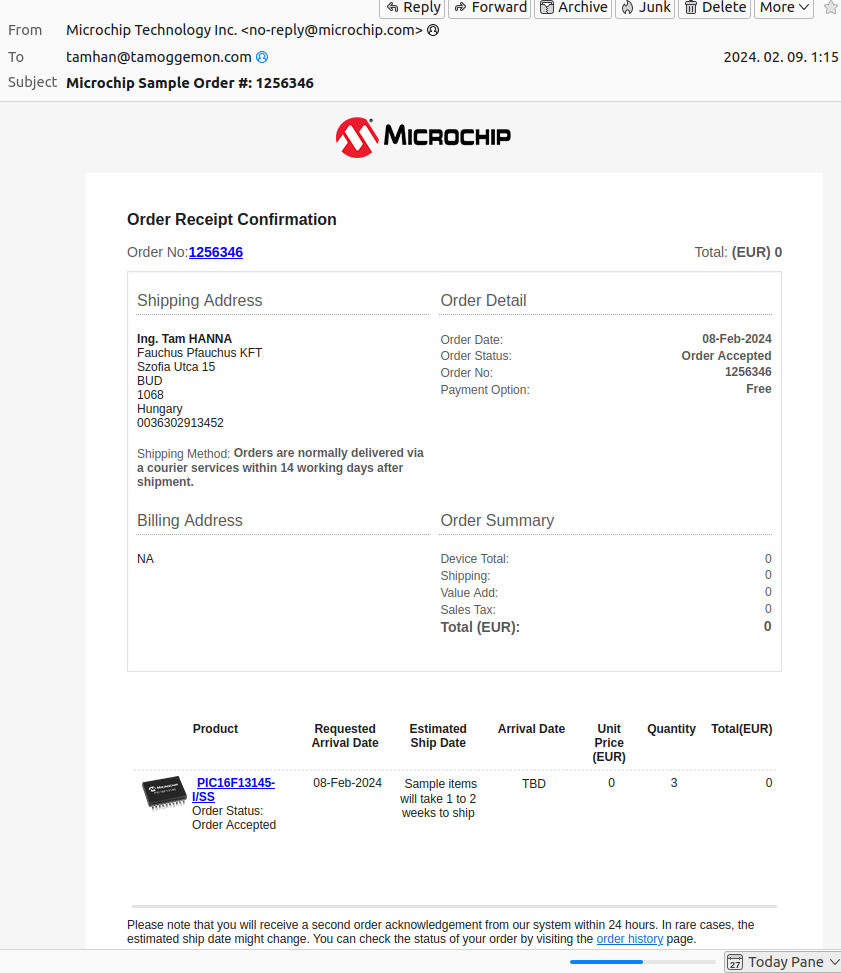Image resolution: width=841 pixels, height=973 pixels.
Task: Open the More actions dropdown
Action: 784,8
